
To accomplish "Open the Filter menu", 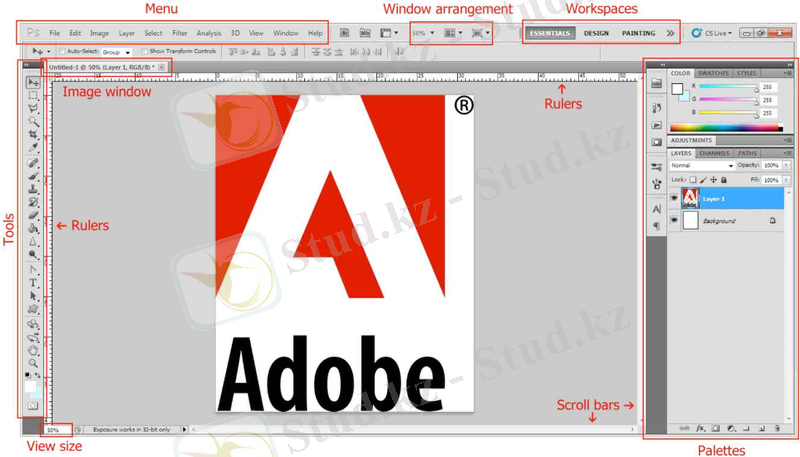I will [x=179, y=33].
